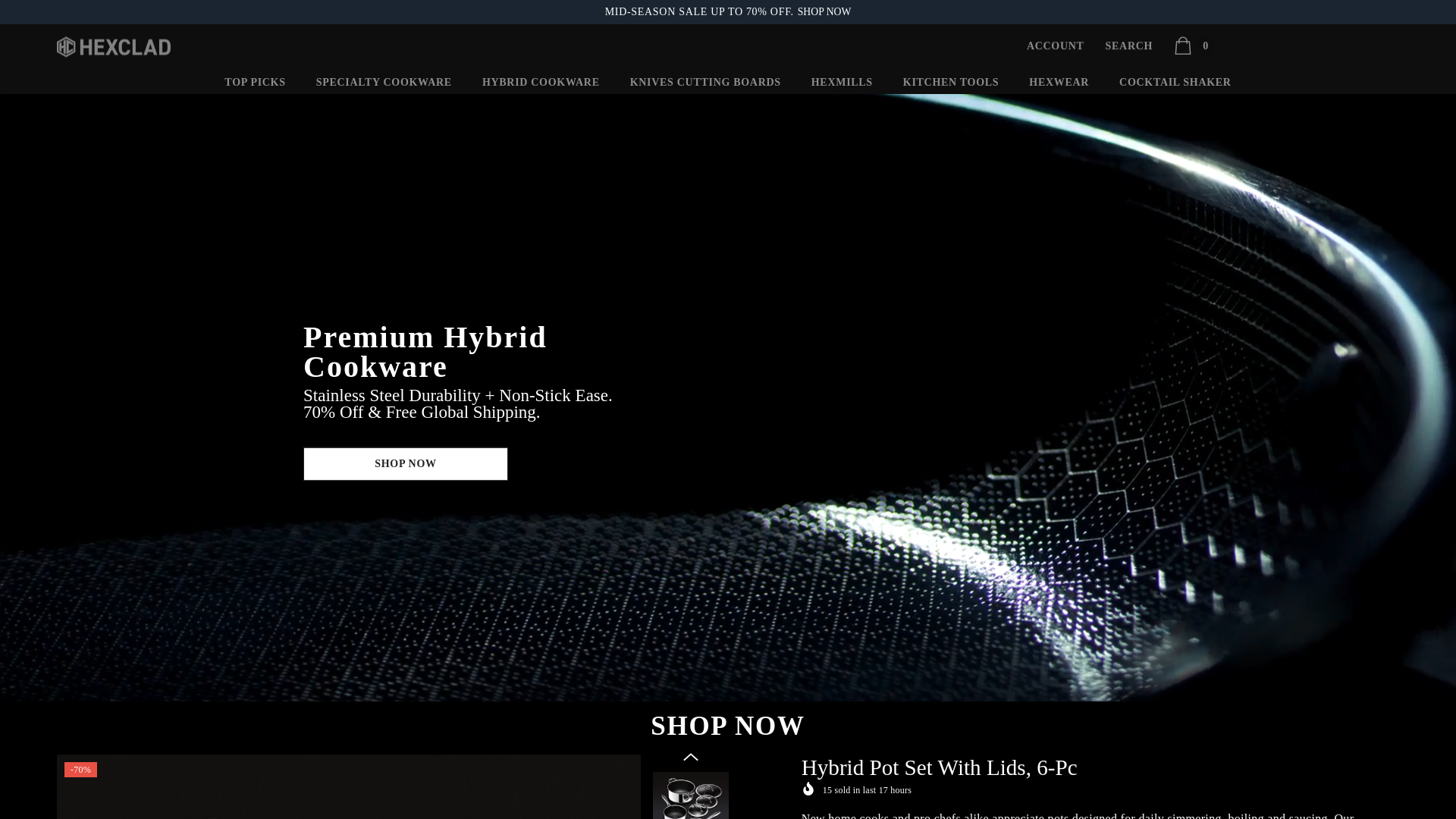
Task: Click Shop Now in the sale banner
Action: click(x=824, y=12)
